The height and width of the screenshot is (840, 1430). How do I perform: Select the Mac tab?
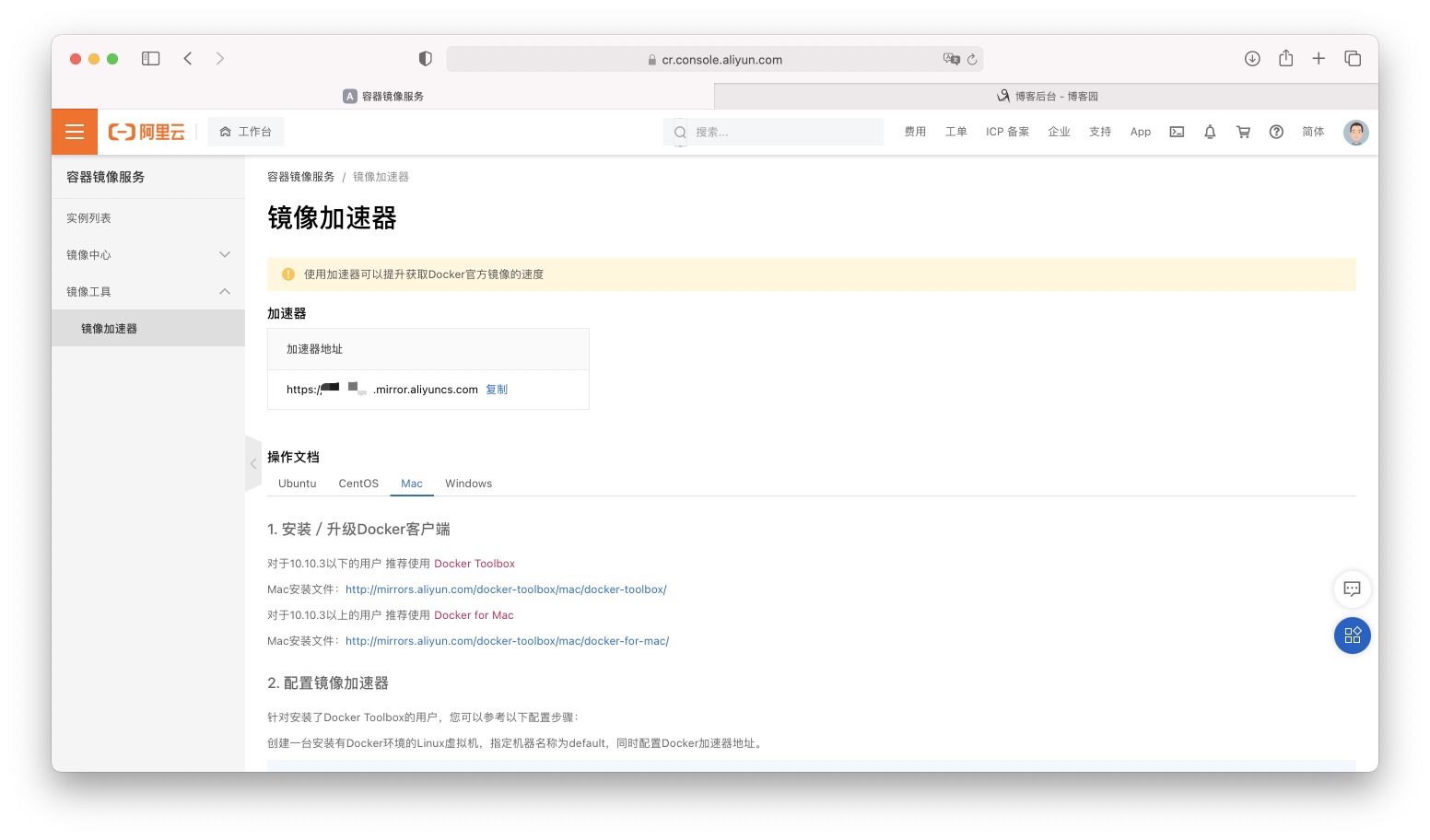click(412, 484)
